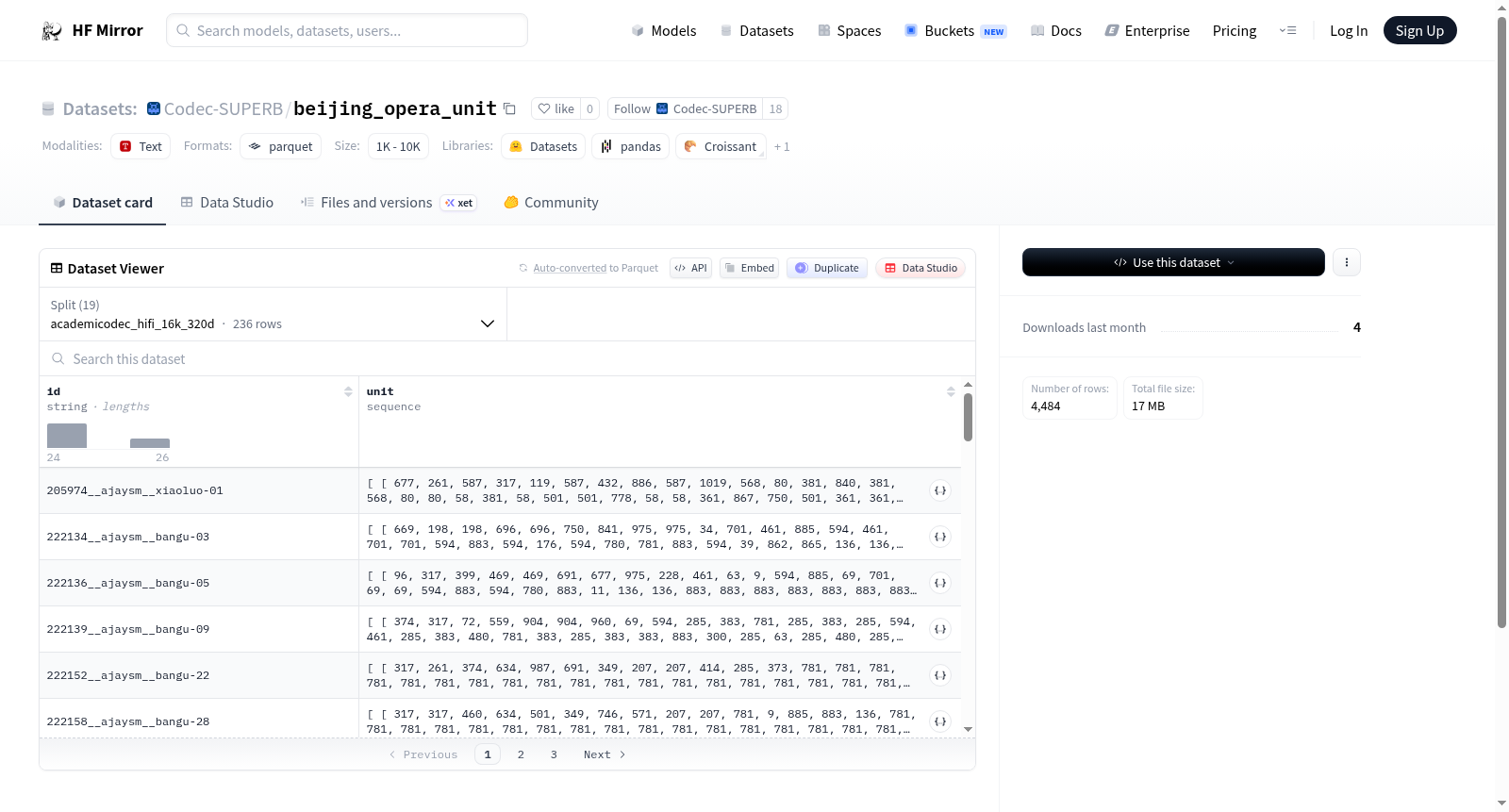1509x812 pixels.
Task: Open the Codec-SUPERB organization avatar icon
Action: (154, 108)
